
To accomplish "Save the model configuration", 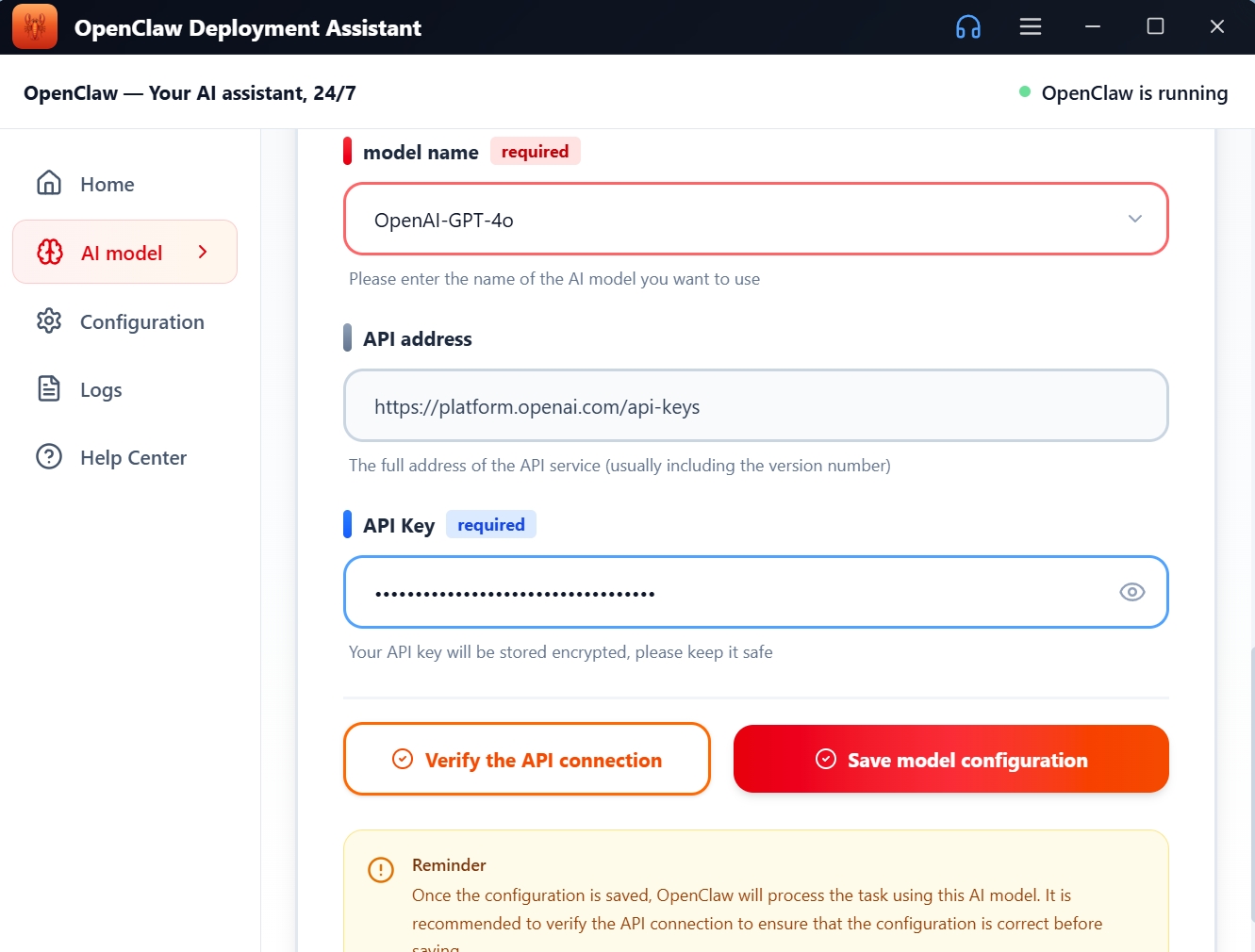I will tap(950, 759).
